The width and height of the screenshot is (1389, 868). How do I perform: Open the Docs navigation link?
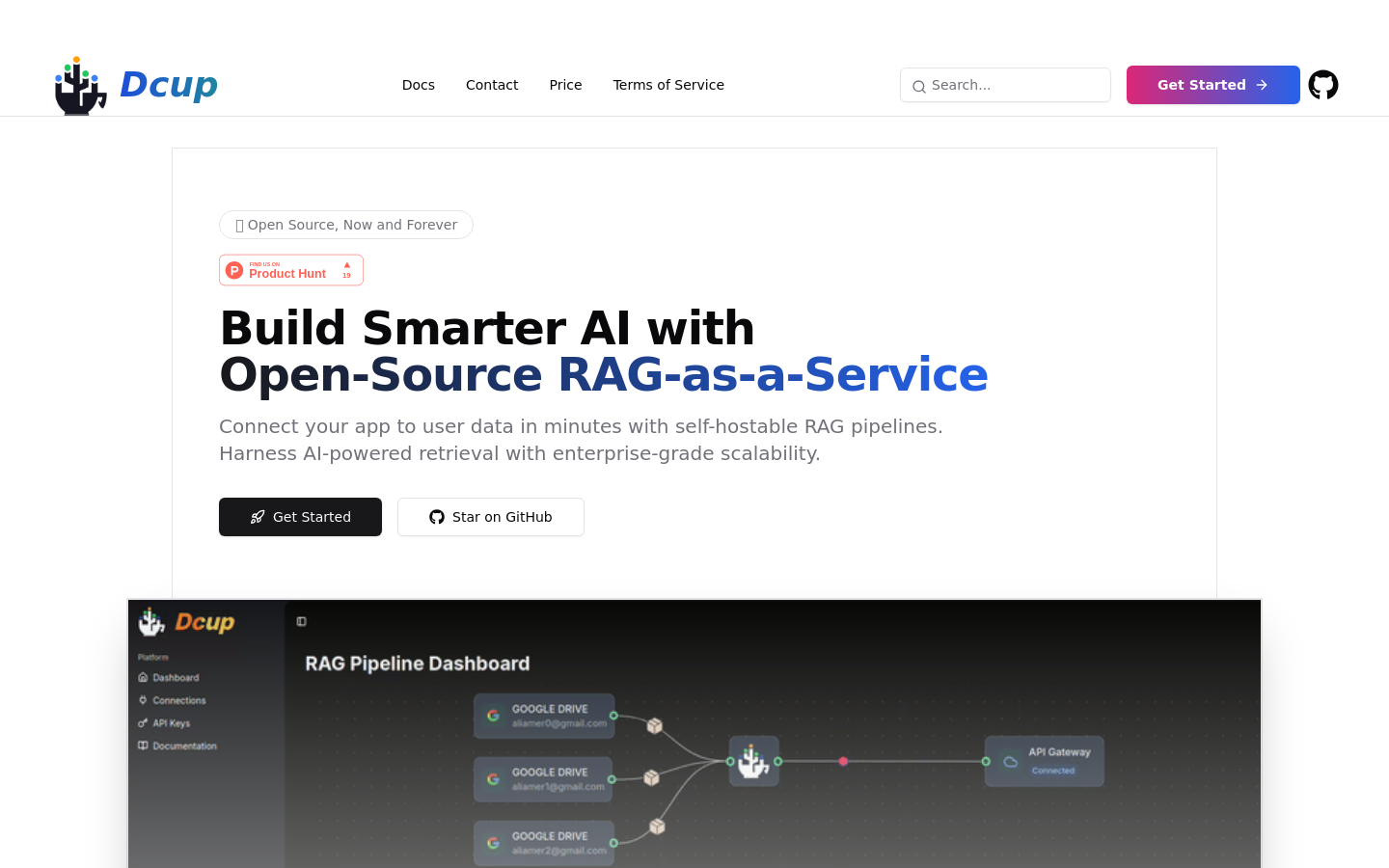pyautogui.click(x=419, y=85)
